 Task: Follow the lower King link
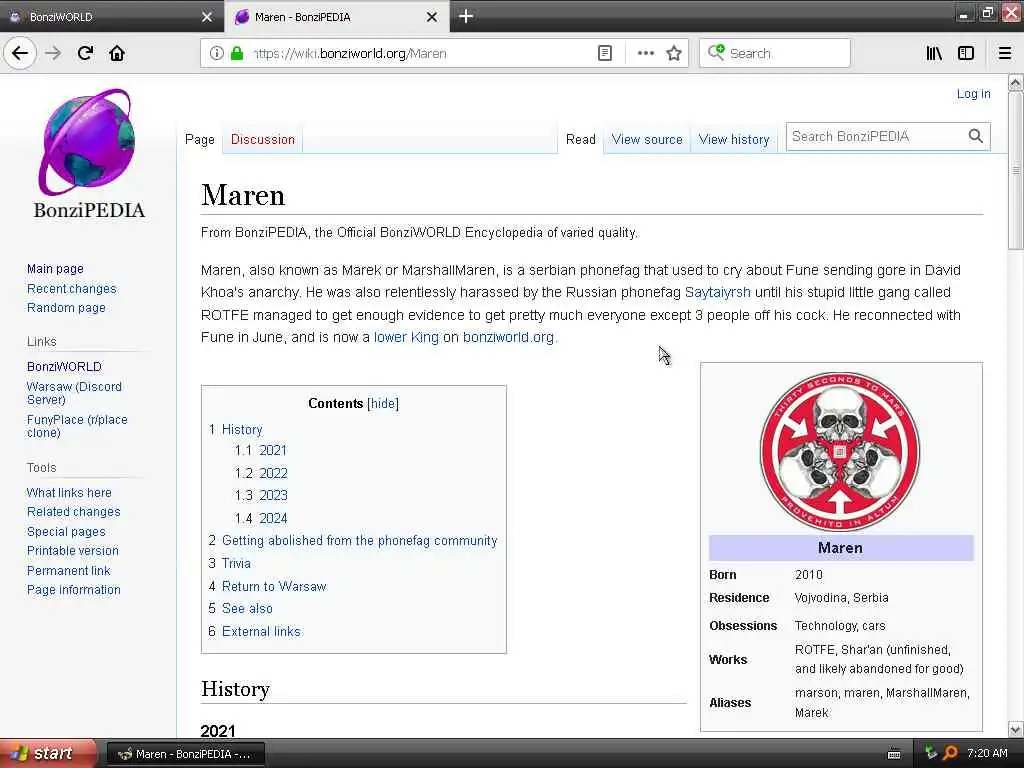406,337
